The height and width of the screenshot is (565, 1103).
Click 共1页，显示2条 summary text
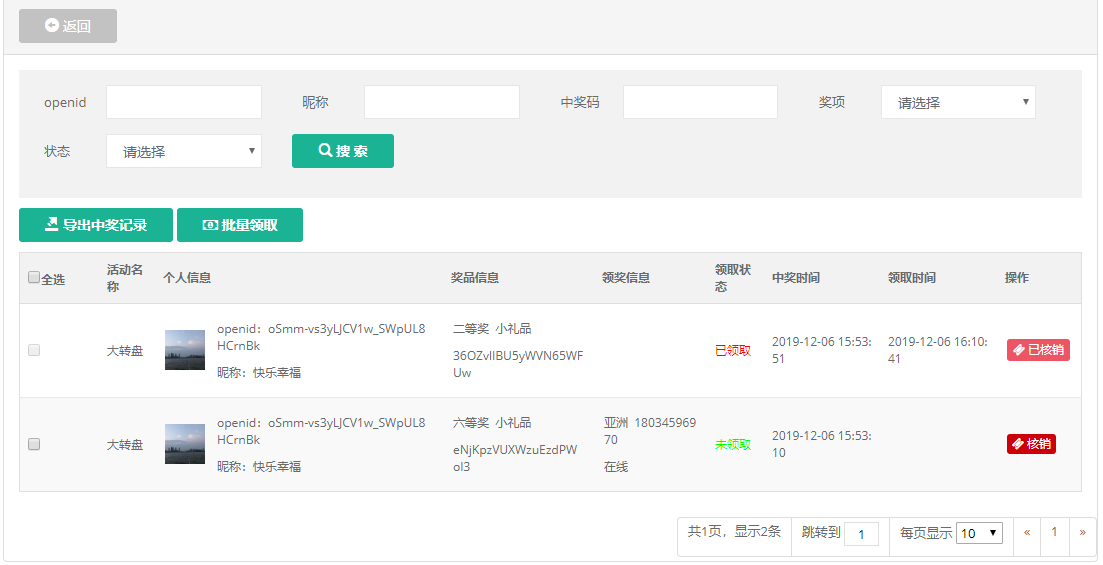tap(734, 532)
